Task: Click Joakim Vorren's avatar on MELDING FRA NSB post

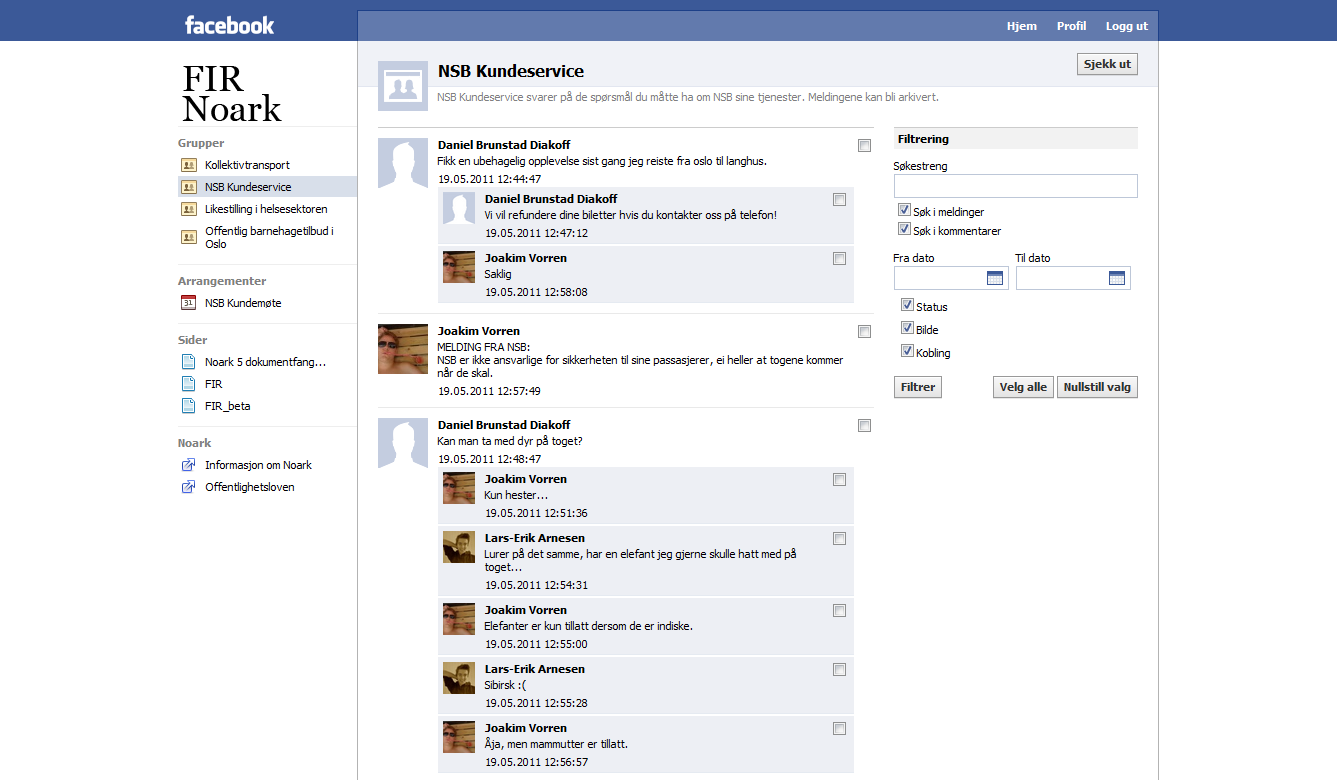Action: click(x=403, y=349)
